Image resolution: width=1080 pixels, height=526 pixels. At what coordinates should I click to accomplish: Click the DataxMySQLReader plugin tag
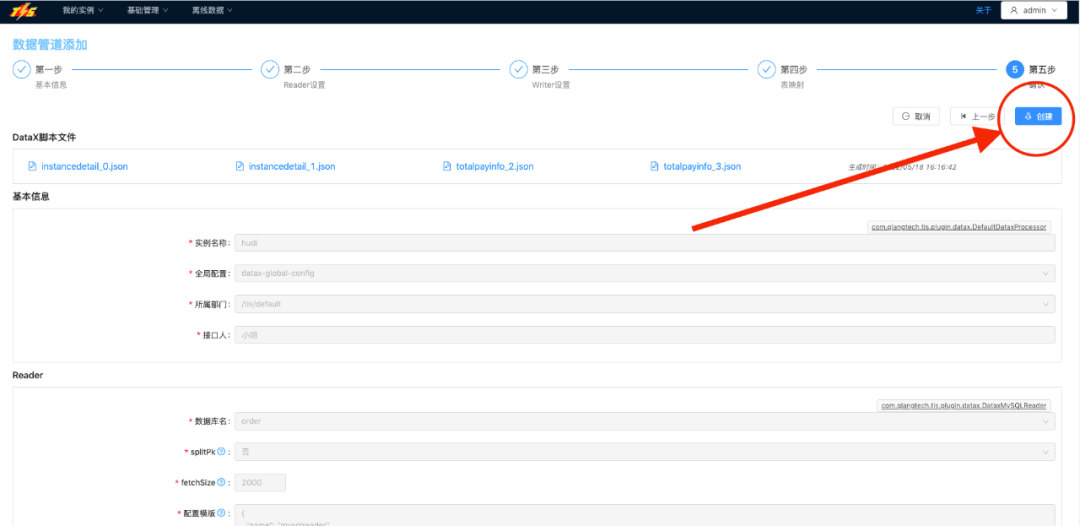click(x=964, y=406)
